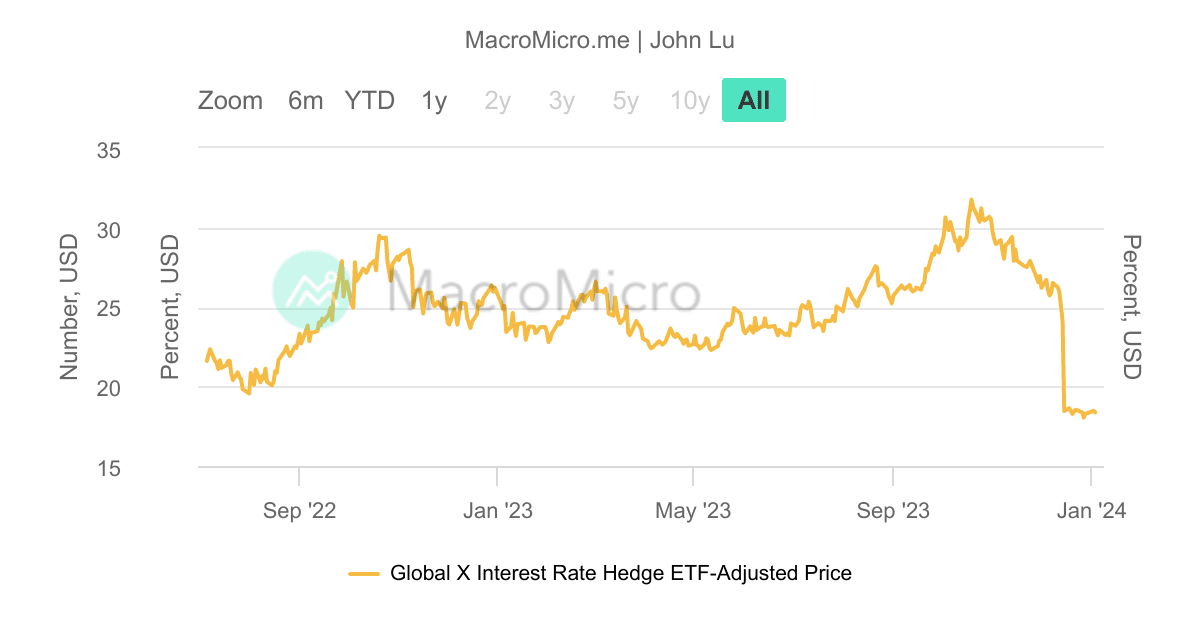Select the 6m zoom range
1200x630 pixels.
point(305,100)
